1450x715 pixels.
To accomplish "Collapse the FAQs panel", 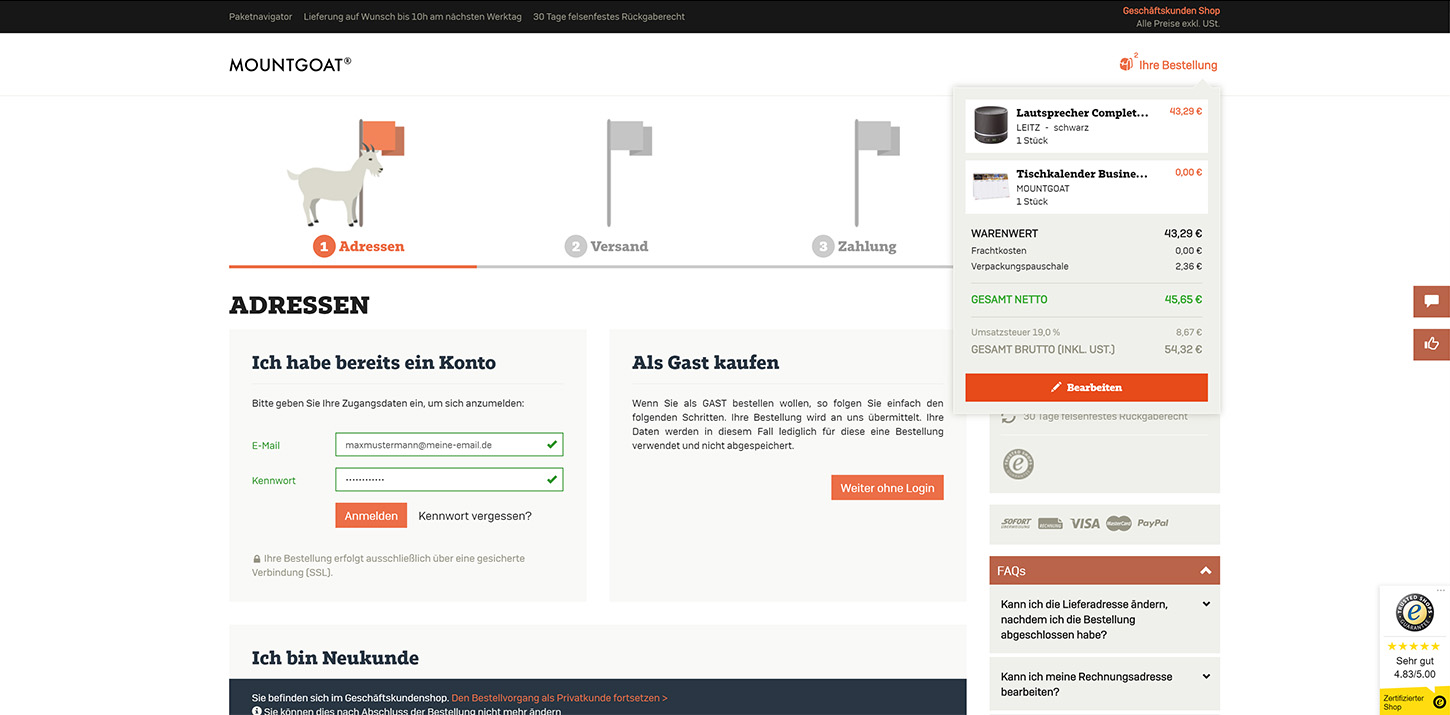I will [1205, 571].
